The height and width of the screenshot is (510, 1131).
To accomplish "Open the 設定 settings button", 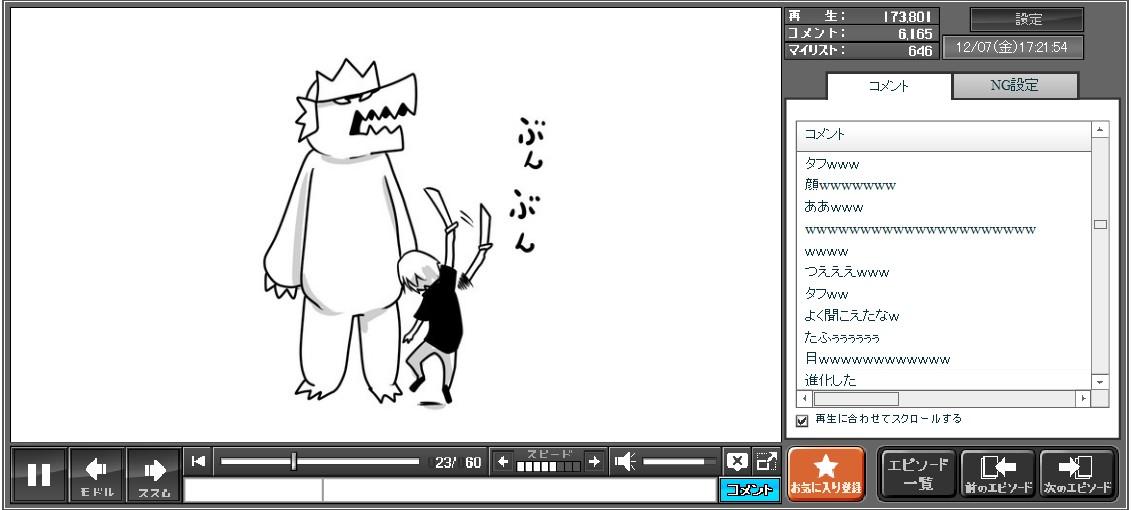I will [x=1027, y=20].
